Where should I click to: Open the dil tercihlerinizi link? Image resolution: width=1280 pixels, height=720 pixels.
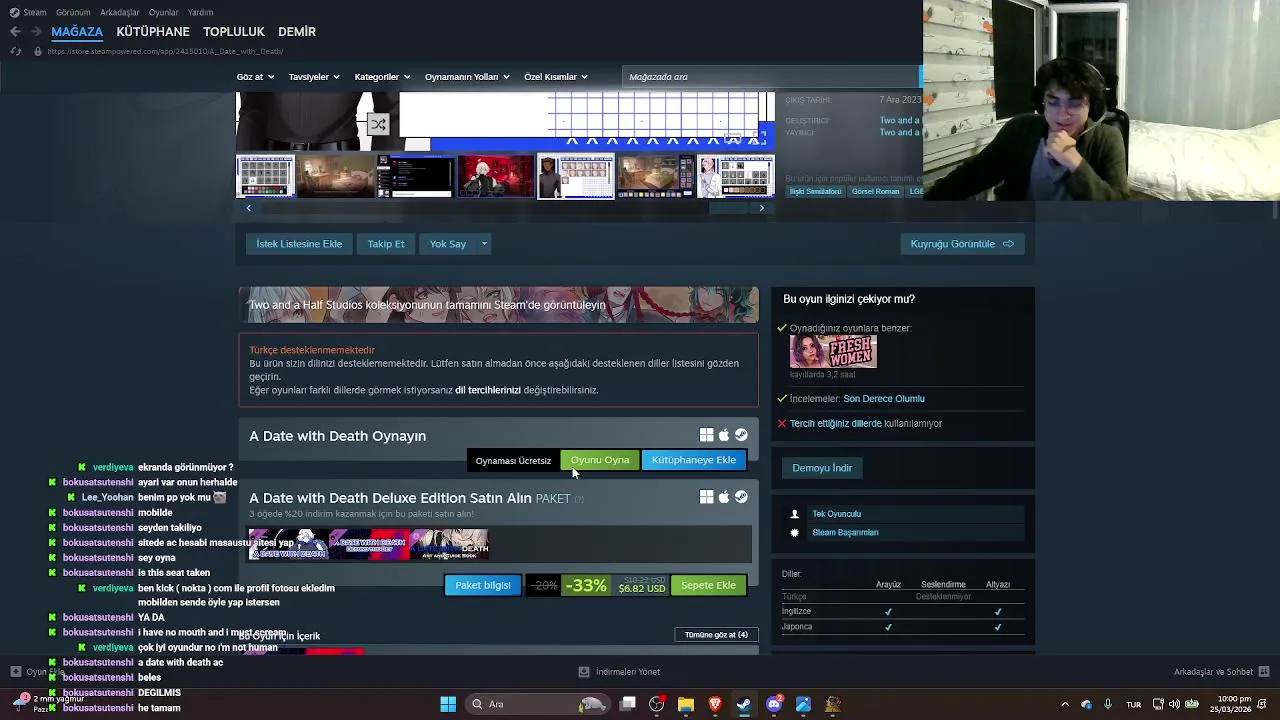(488, 390)
